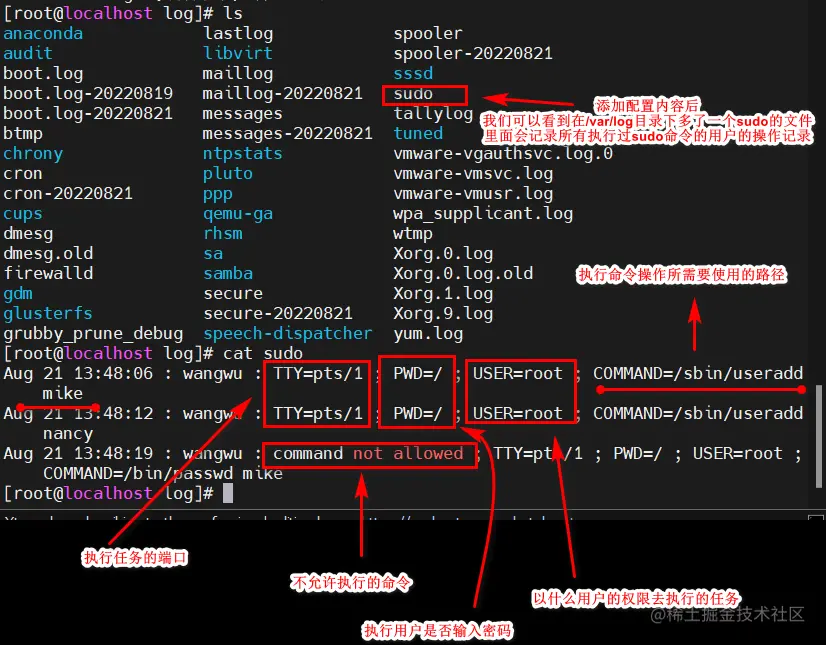Click the 'qemu-ga' directory entry
The image size is (826, 645).
238,213
